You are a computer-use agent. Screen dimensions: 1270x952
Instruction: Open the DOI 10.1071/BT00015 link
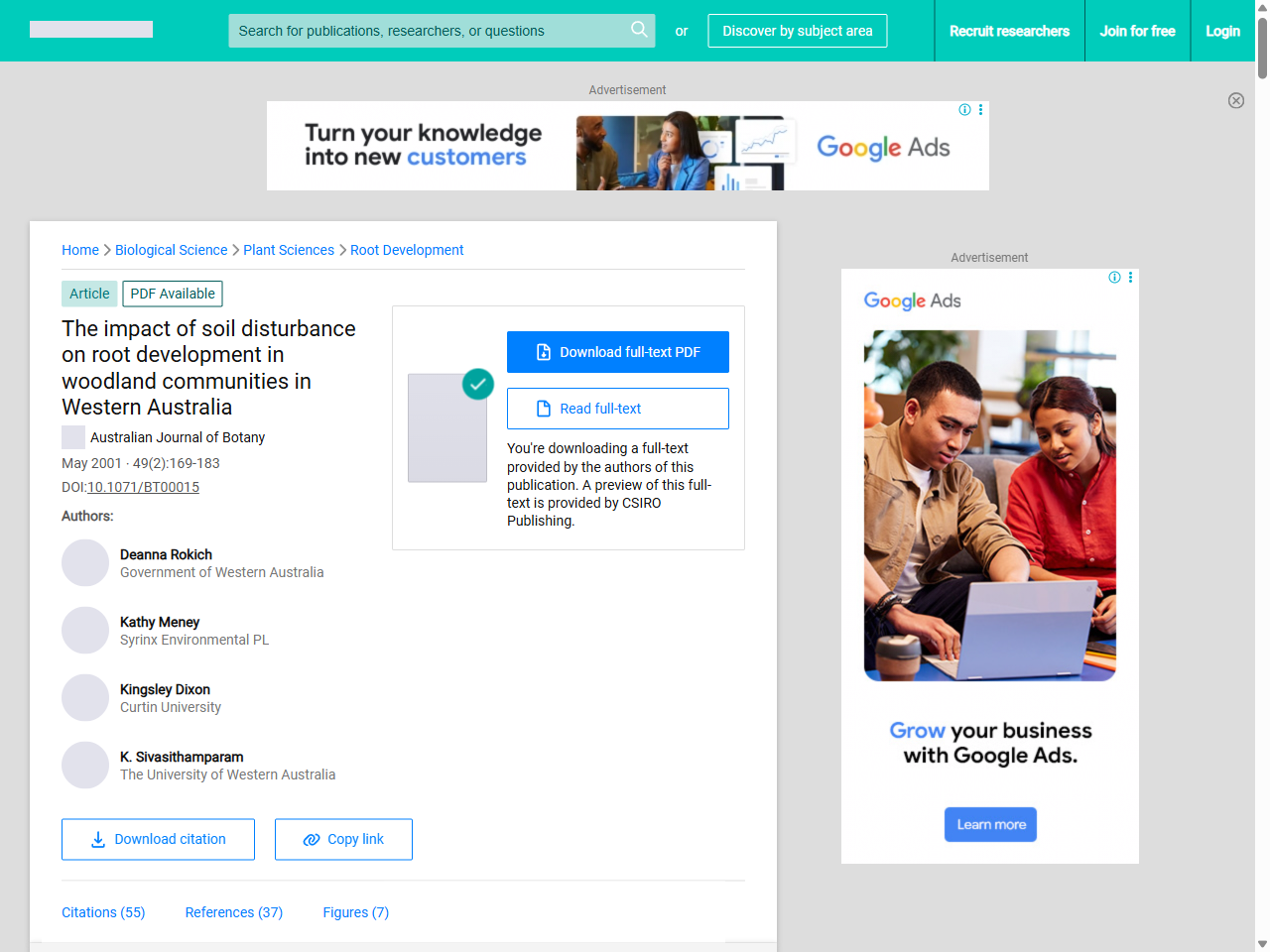point(143,487)
